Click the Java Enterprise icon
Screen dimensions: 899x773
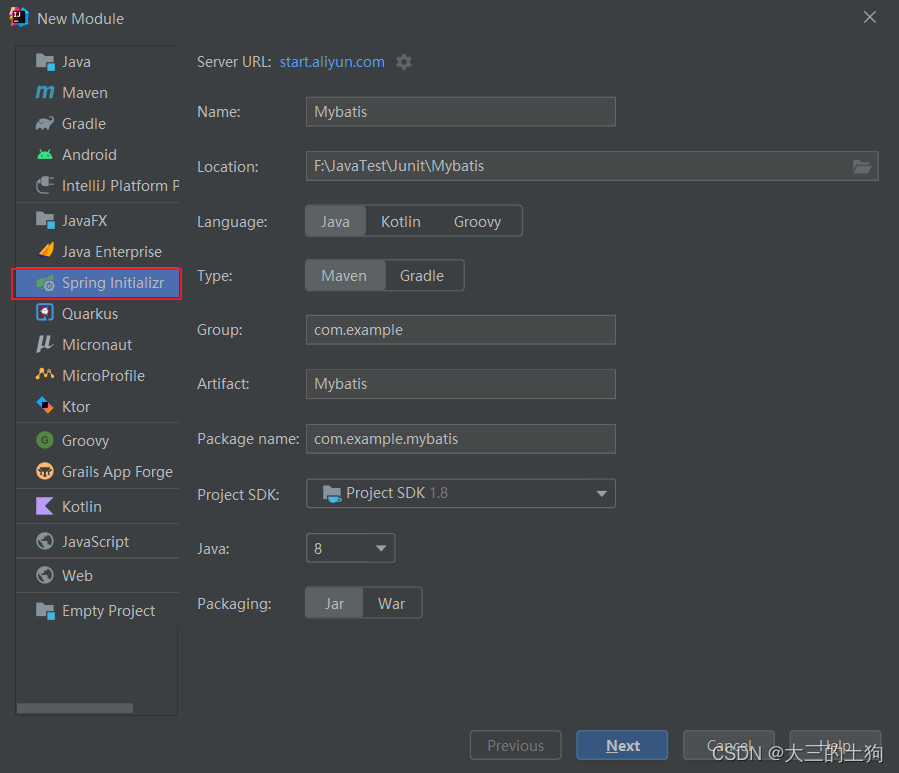[x=46, y=251]
